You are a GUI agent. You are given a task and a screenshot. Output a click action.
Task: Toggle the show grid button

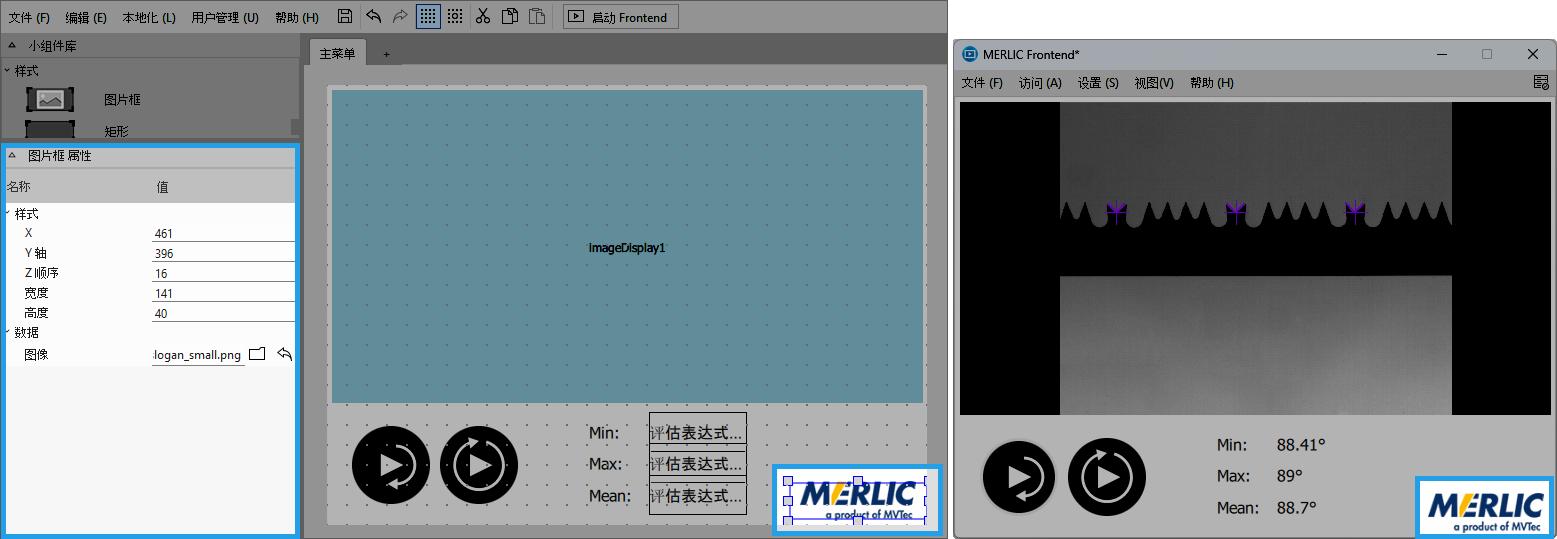[428, 16]
